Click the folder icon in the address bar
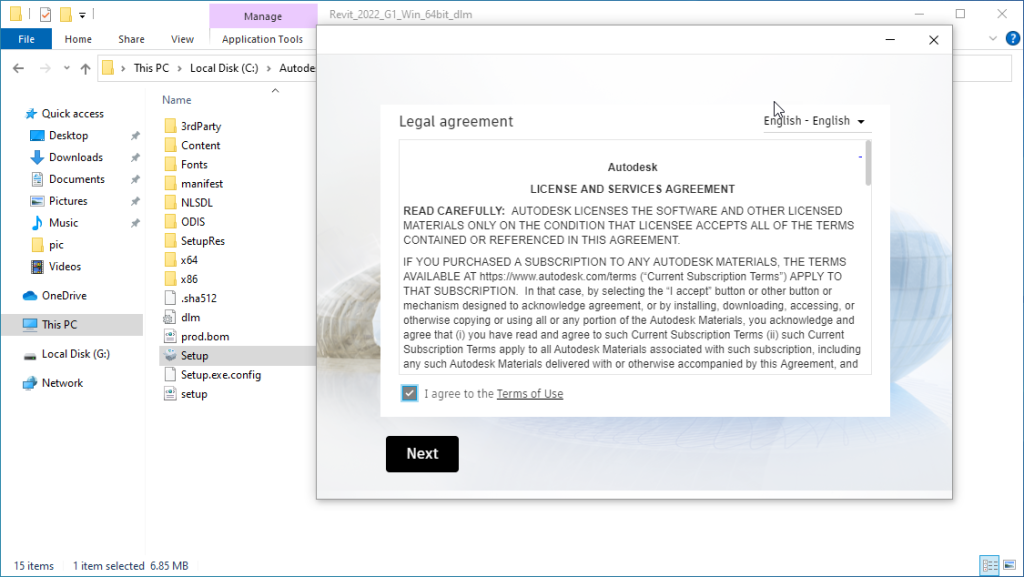The height and width of the screenshot is (577, 1024). 108,68
